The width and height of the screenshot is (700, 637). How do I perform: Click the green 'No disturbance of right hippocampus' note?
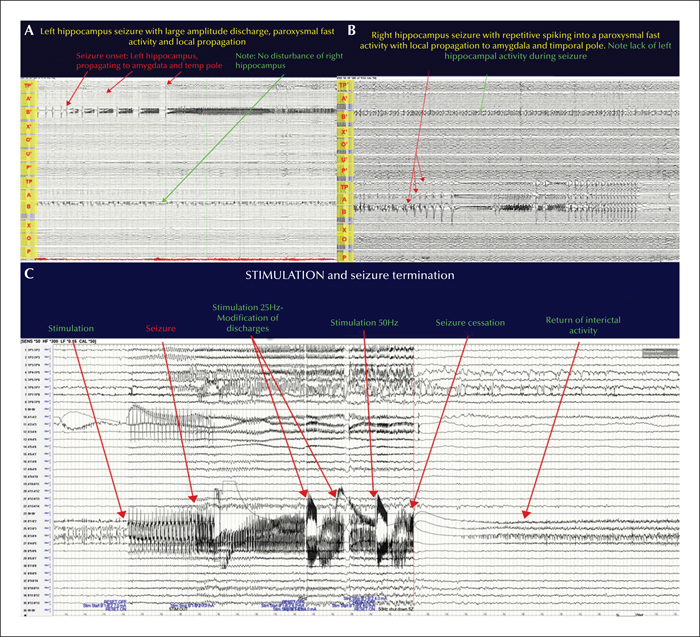click(289, 61)
